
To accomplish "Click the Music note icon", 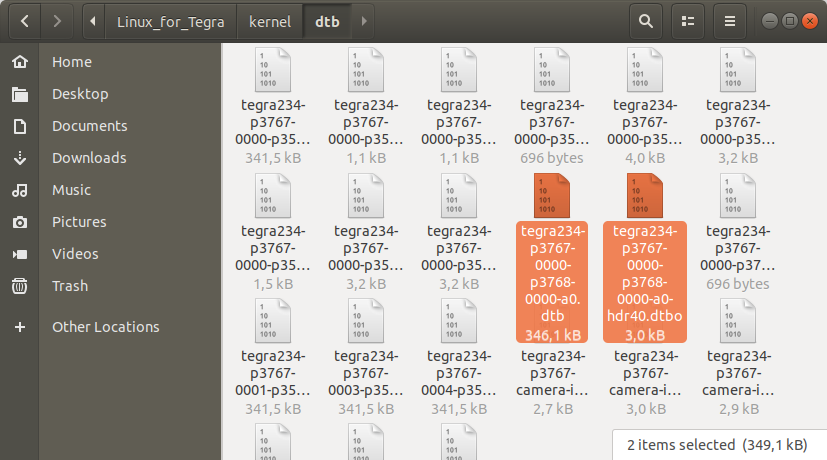I will [x=20, y=190].
